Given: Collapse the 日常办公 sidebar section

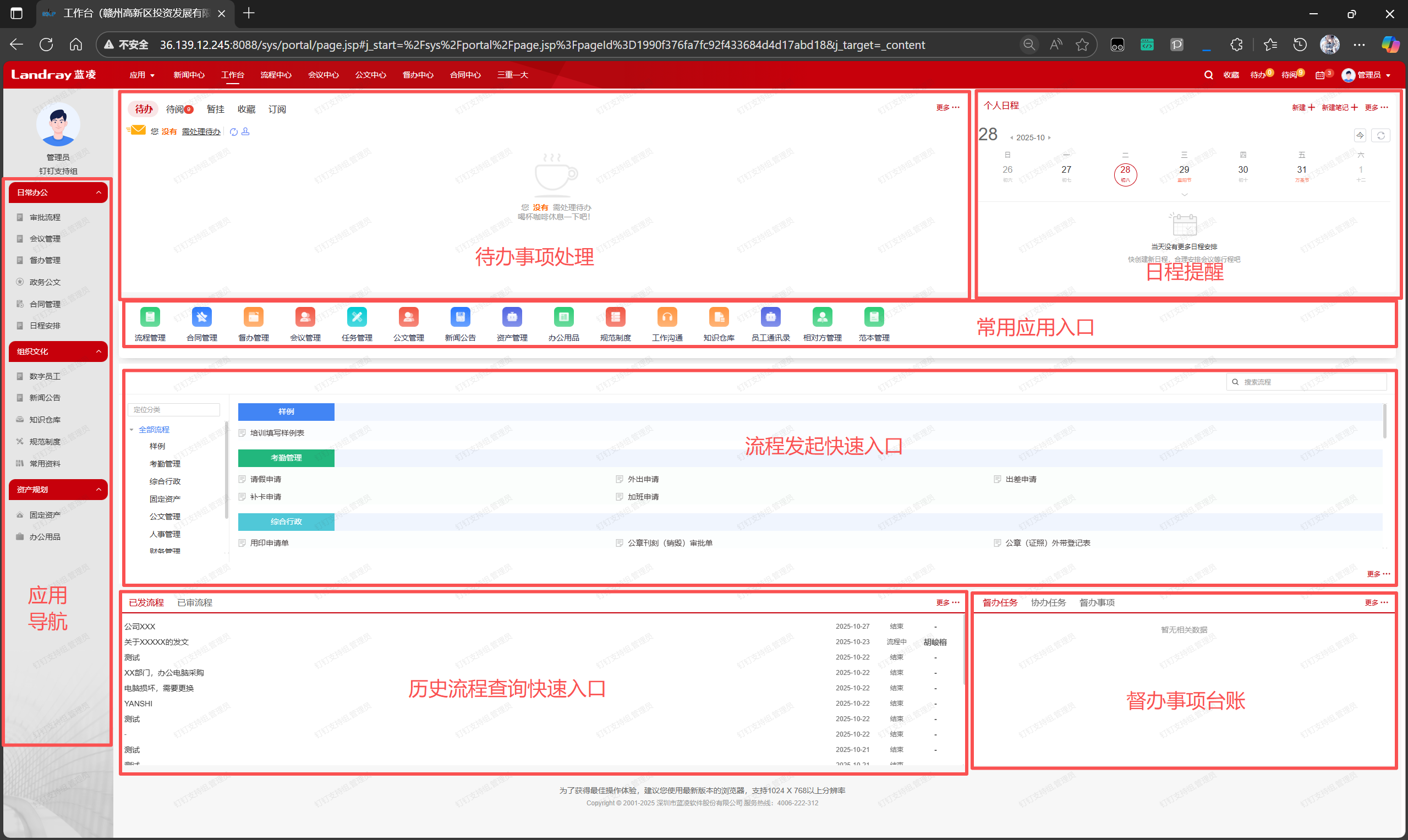Looking at the screenshot, I should pos(98,193).
